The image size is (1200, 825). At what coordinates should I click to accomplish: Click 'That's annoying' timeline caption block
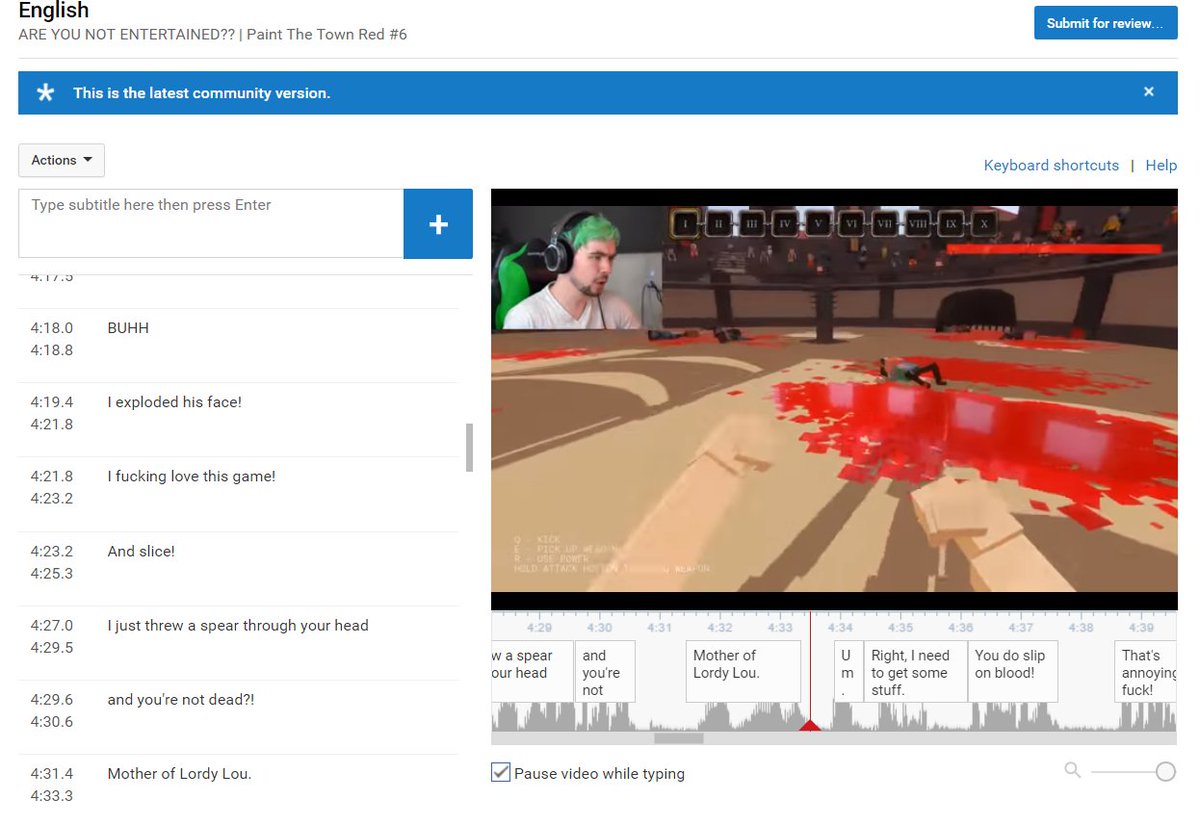[1146, 671]
